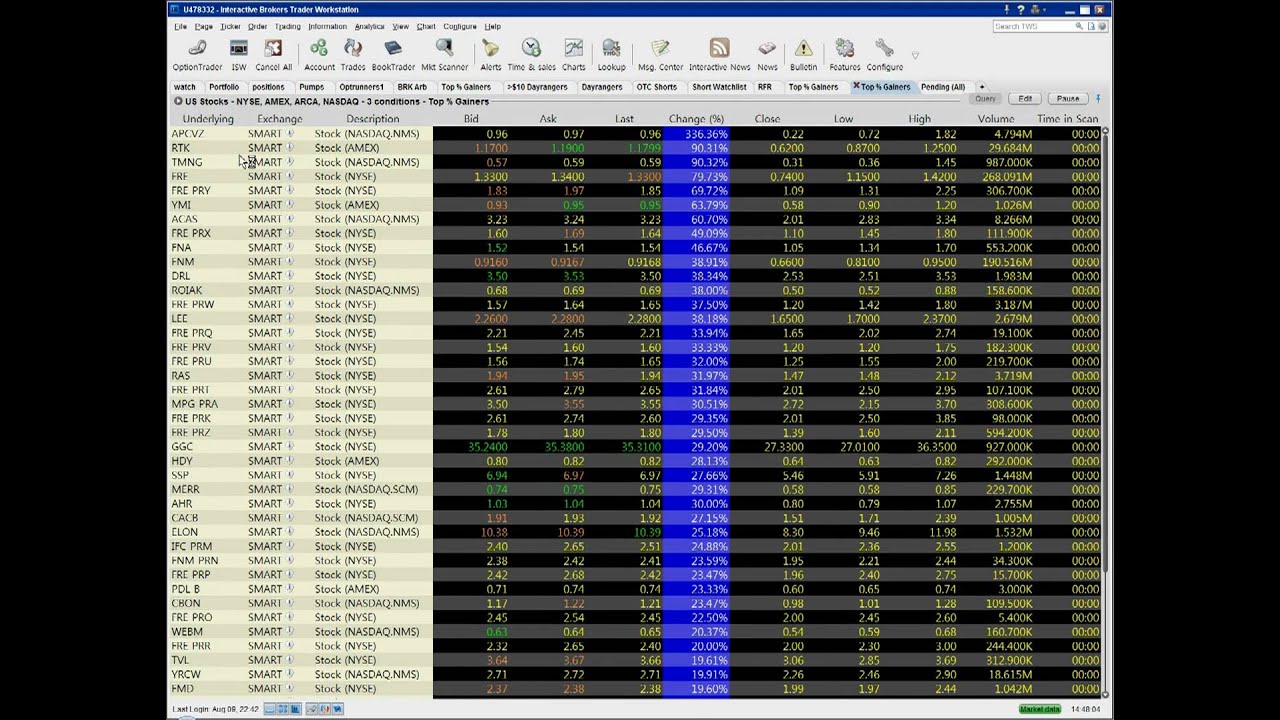This screenshot has height=720, width=1280.
Task: Launch the ISW tool
Action: coord(238,55)
